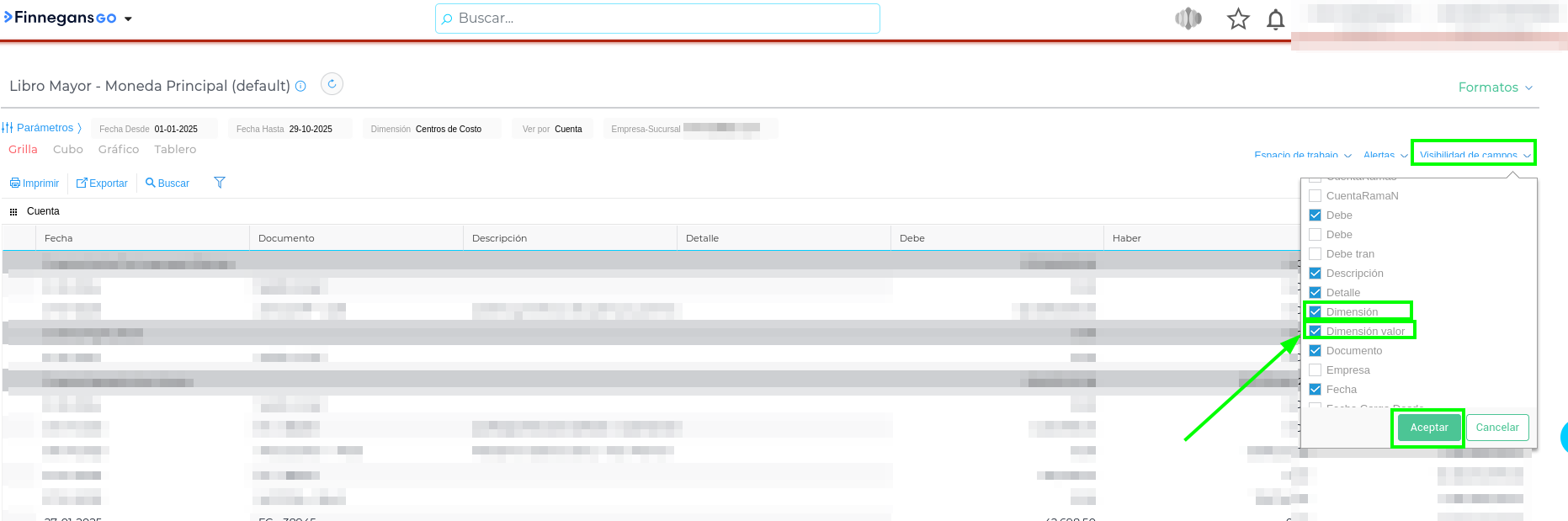The height and width of the screenshot is (521, 1568).
Task: Uncheck the Dimensión valor checkbox
Action: (x=1315, y=332)
